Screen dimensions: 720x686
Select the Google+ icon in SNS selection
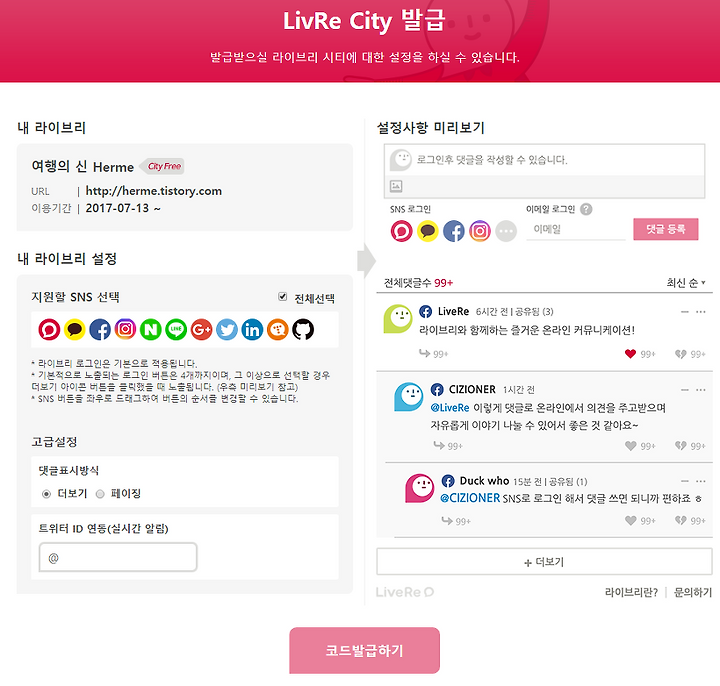click(x=201, y=329)
